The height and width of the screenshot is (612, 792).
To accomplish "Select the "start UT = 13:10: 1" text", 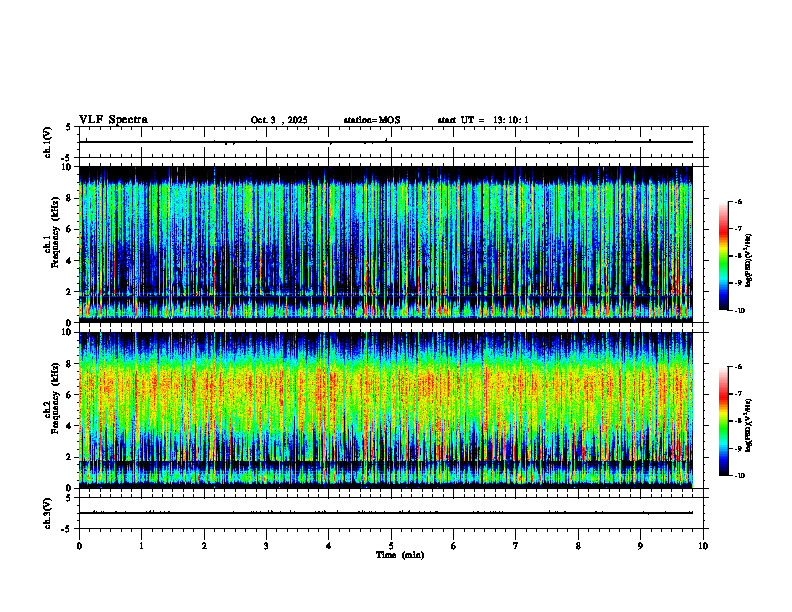I will tap(483, 120).
